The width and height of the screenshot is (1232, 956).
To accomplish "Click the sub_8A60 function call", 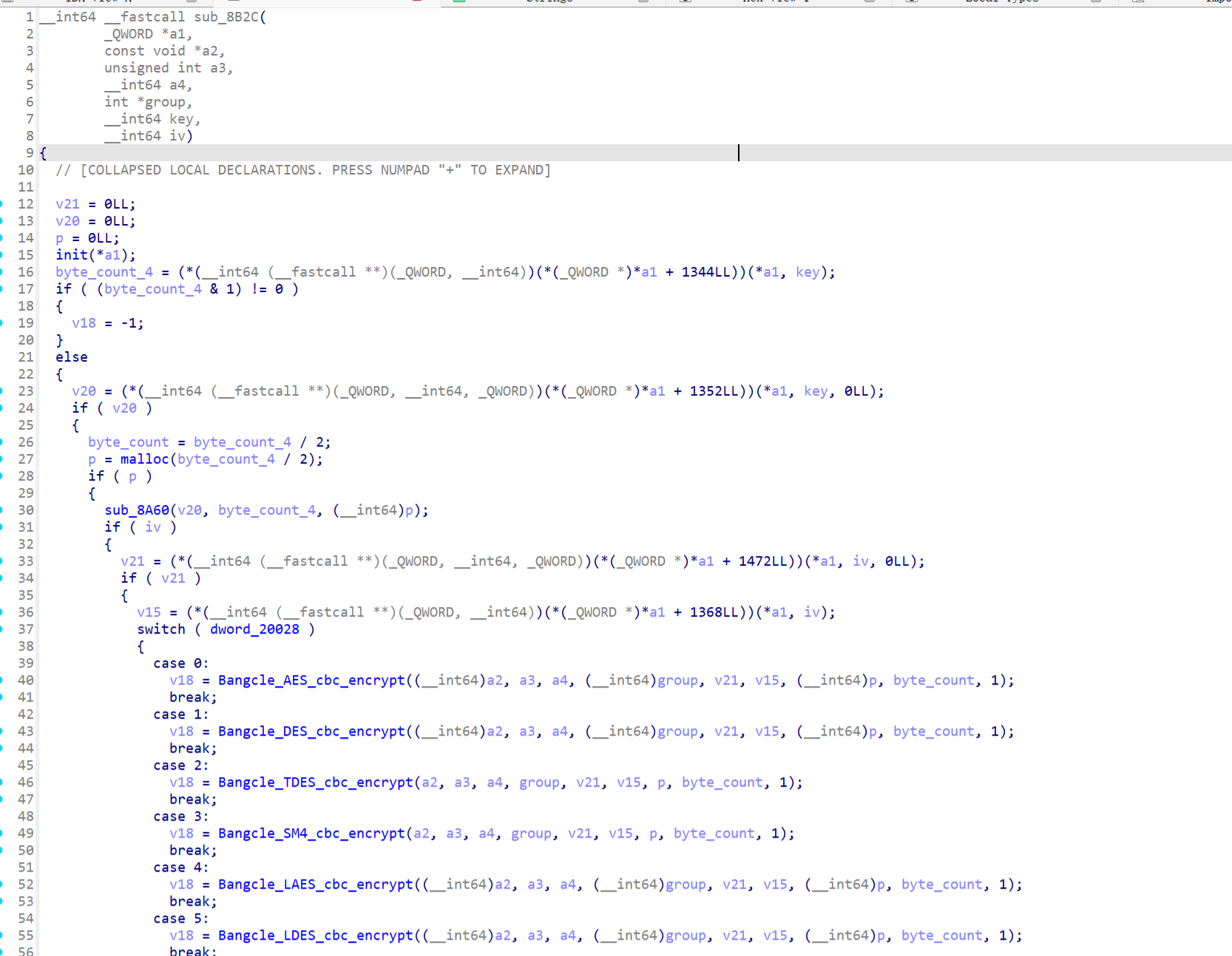I will point(136,510).
